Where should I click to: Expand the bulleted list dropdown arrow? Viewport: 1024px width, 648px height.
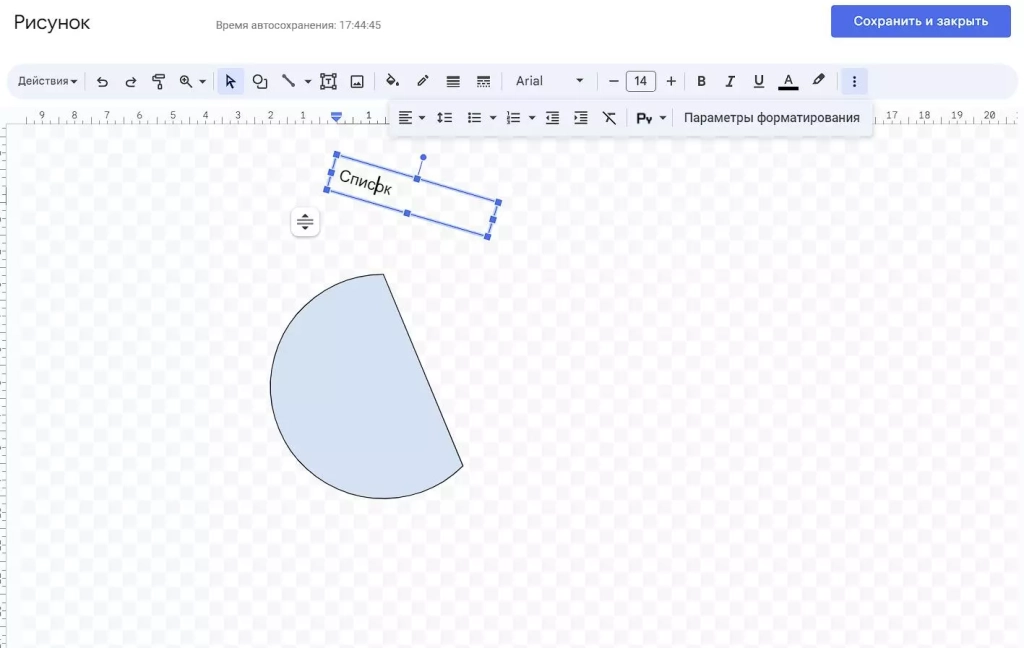click(x=493, y=118)
